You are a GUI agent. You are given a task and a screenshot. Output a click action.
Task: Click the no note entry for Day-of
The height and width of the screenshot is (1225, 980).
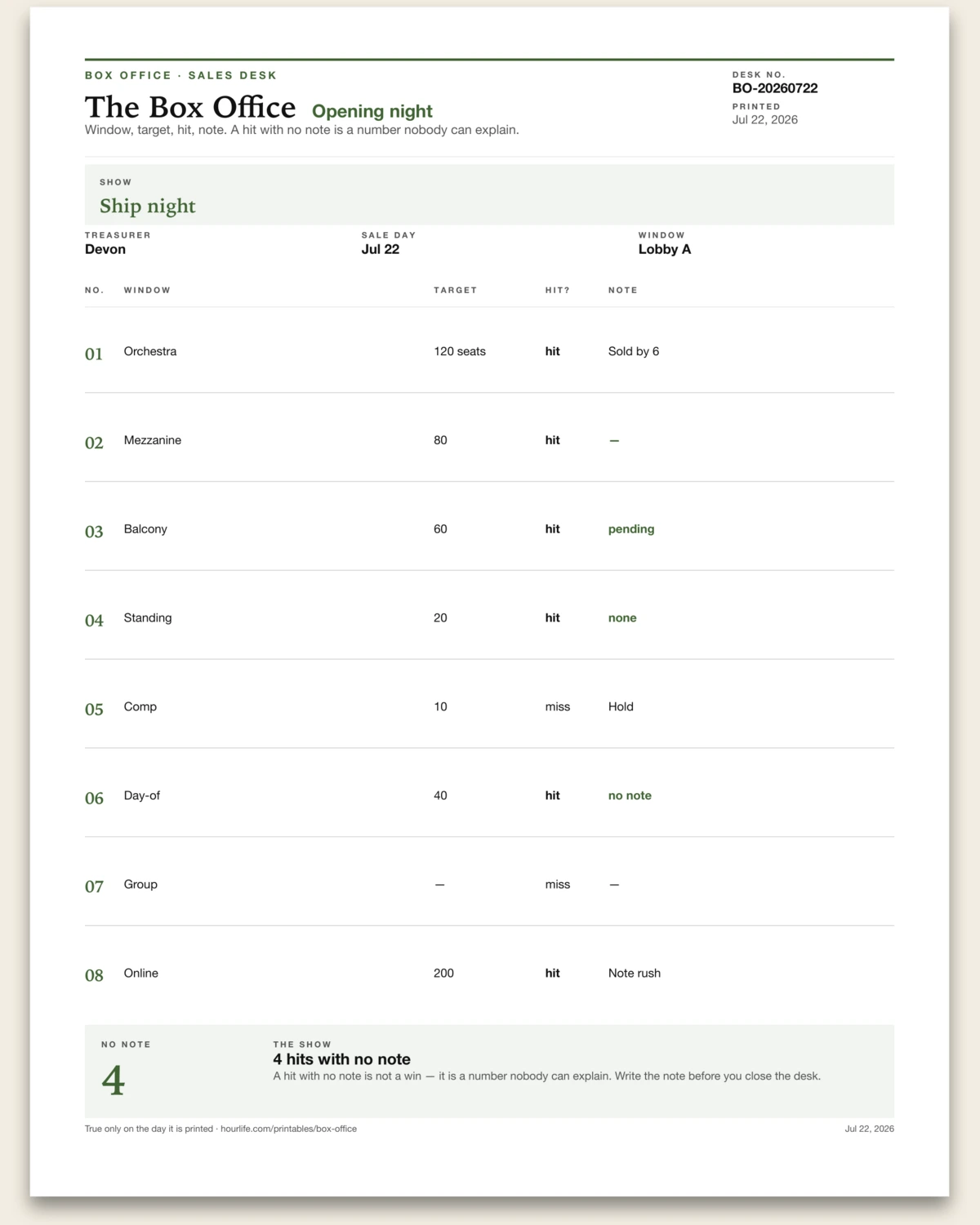(x=630, y=795)
